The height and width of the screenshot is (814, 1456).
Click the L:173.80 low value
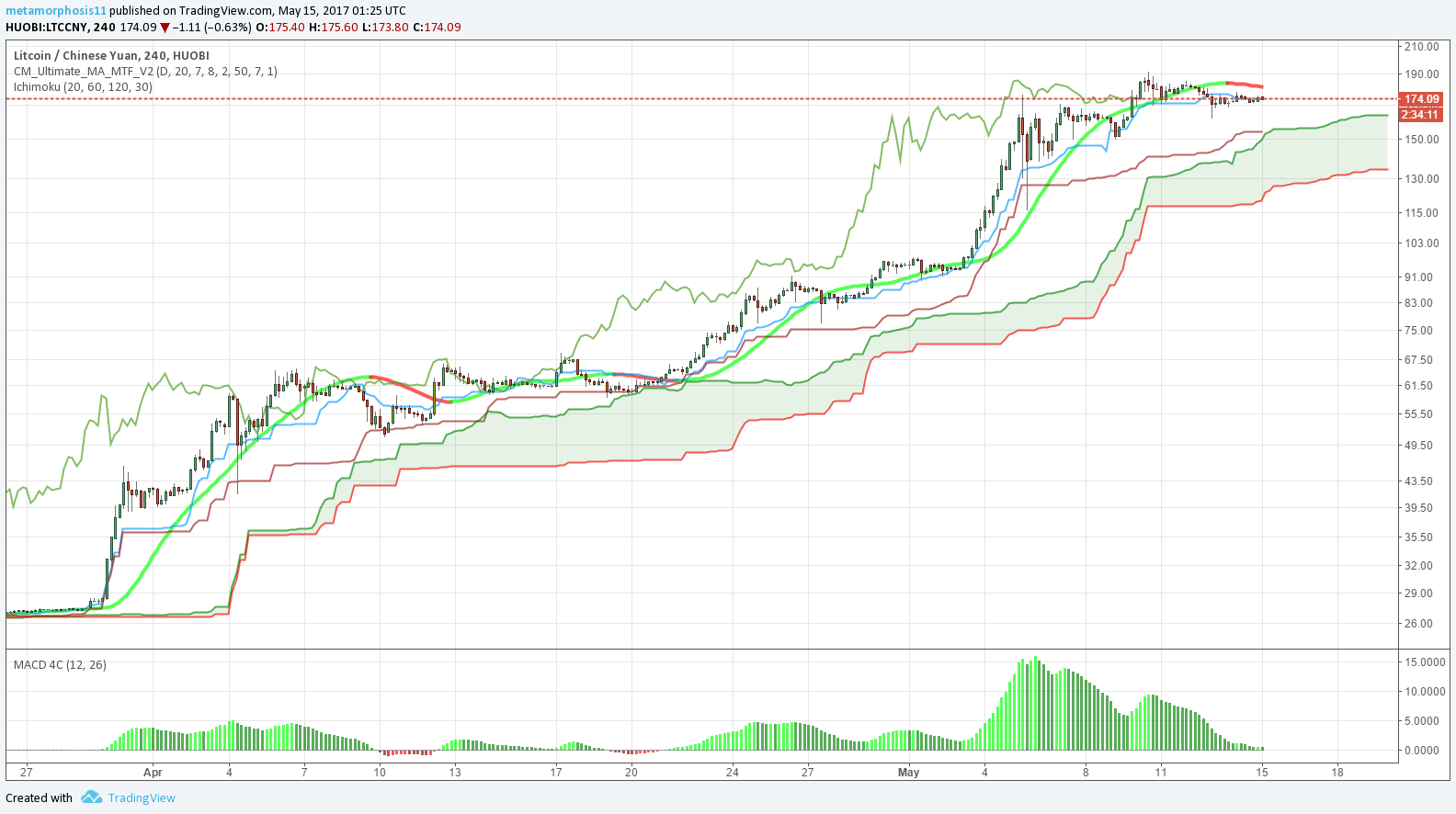tap(385, 27)
